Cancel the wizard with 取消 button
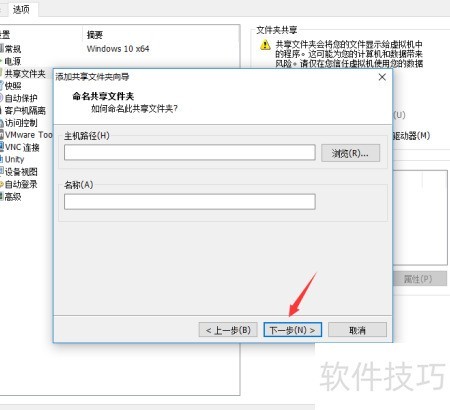The height and width of the screenshot is (410, 450). click(x=357, y=330)
